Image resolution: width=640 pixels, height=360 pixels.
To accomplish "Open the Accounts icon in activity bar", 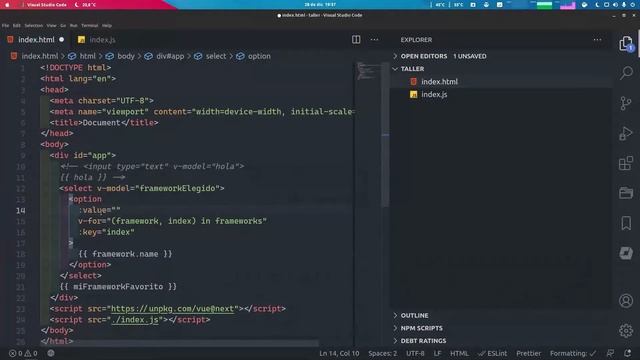I will (626, 301).
